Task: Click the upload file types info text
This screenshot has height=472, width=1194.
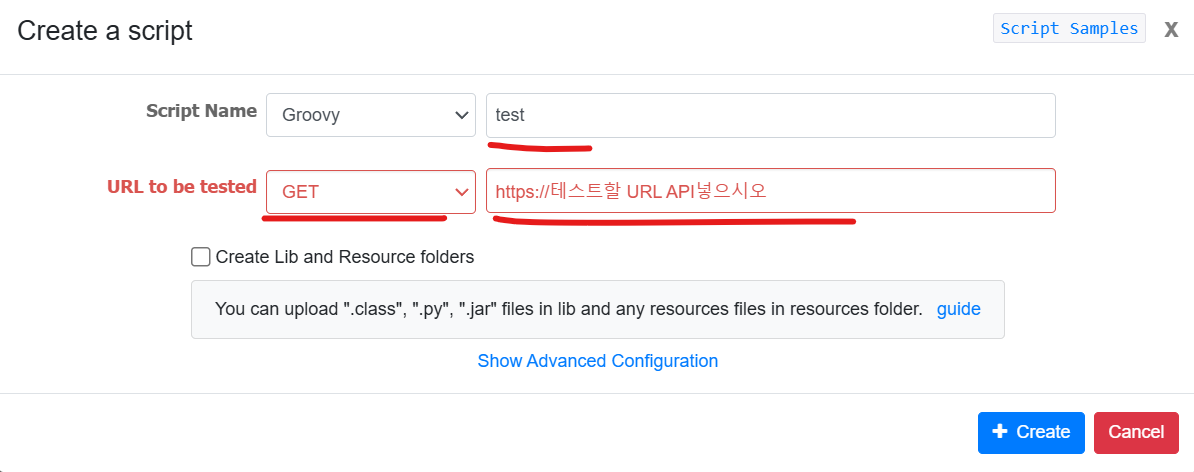Action: pyautogui.click(x=569, y=309)
